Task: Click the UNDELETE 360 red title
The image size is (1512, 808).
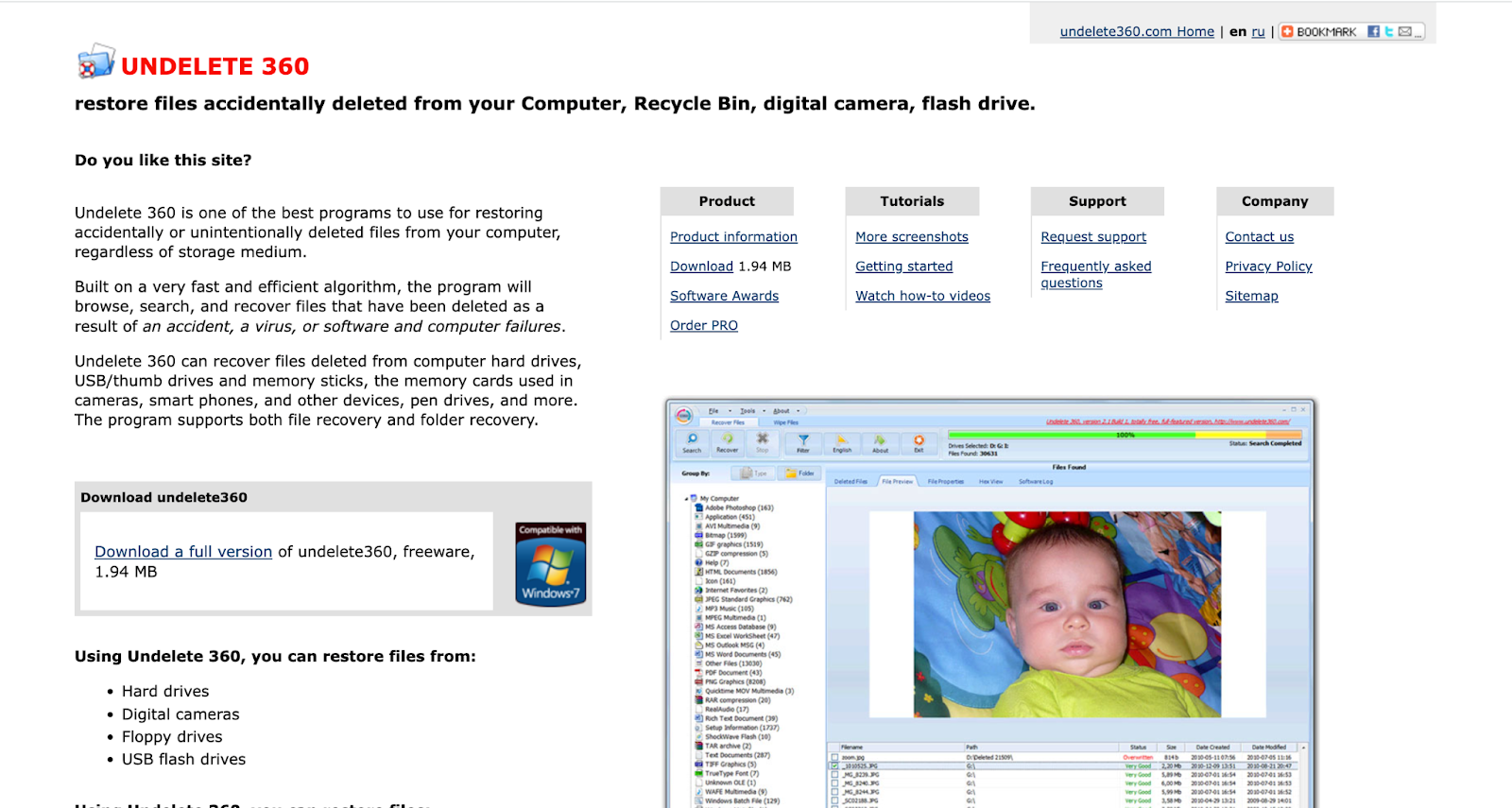Action: tap(215, 66)
